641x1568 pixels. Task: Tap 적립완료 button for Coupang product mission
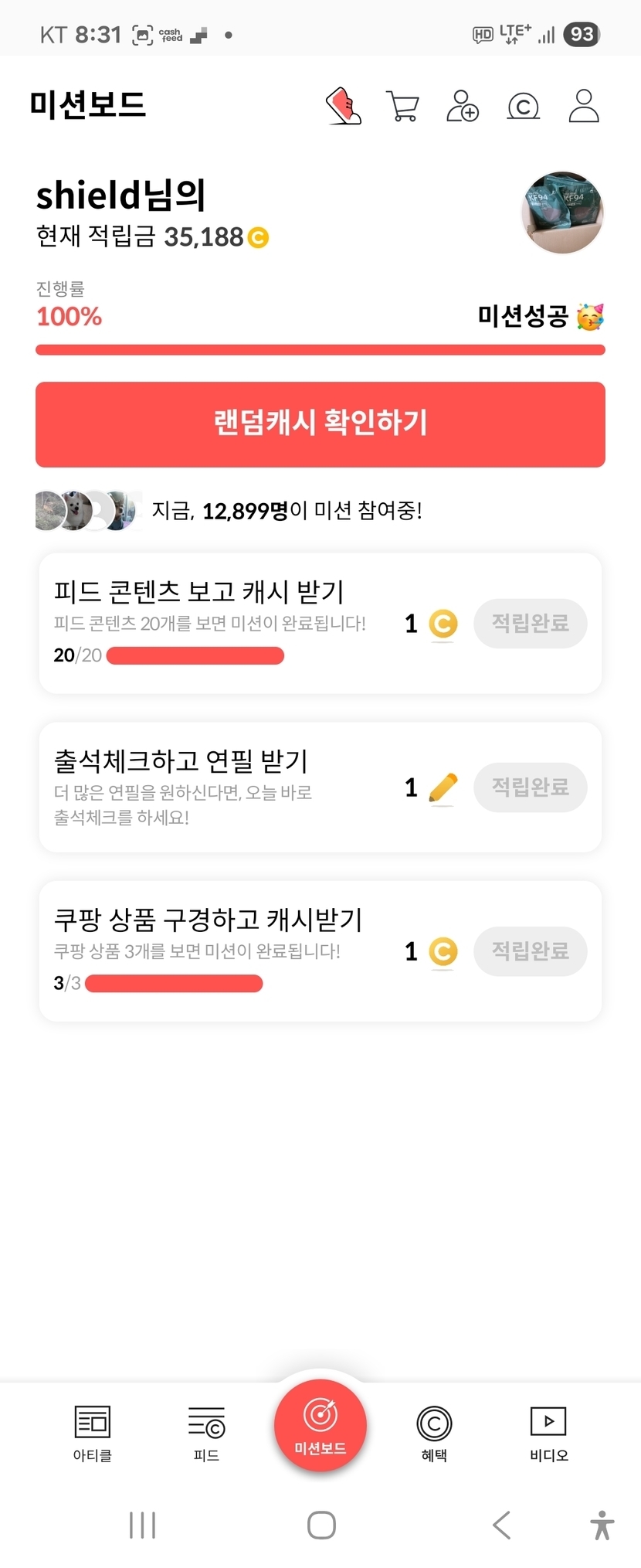click(530, 951)
